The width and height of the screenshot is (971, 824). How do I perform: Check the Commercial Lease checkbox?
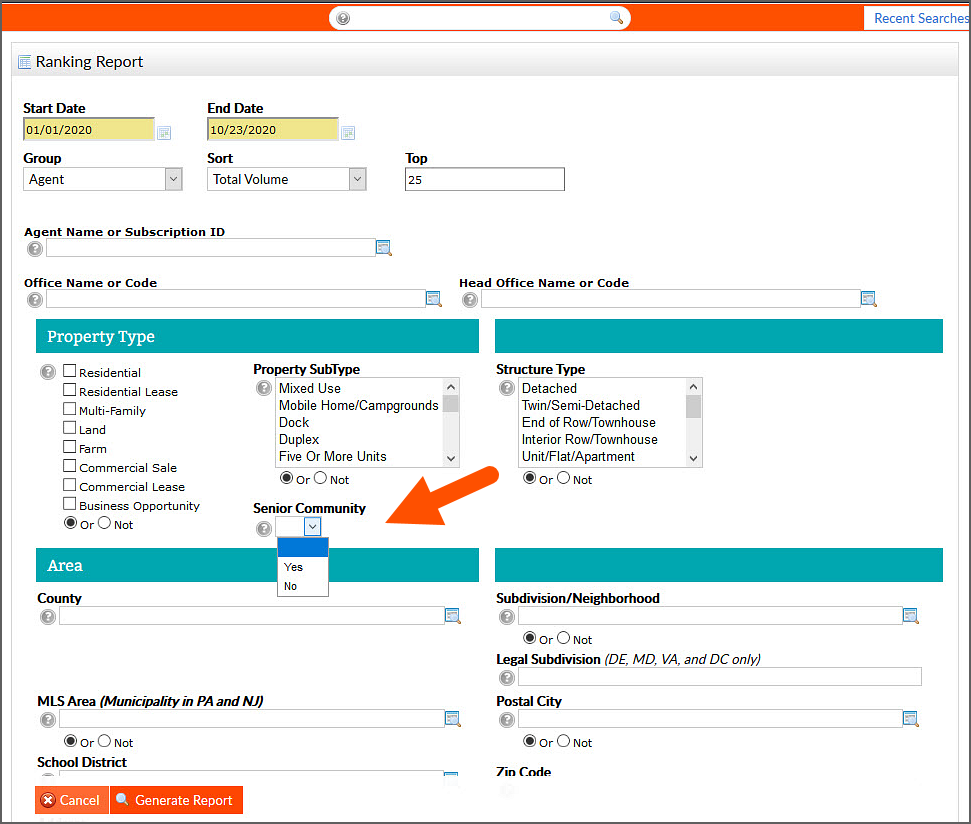(69, 485)
